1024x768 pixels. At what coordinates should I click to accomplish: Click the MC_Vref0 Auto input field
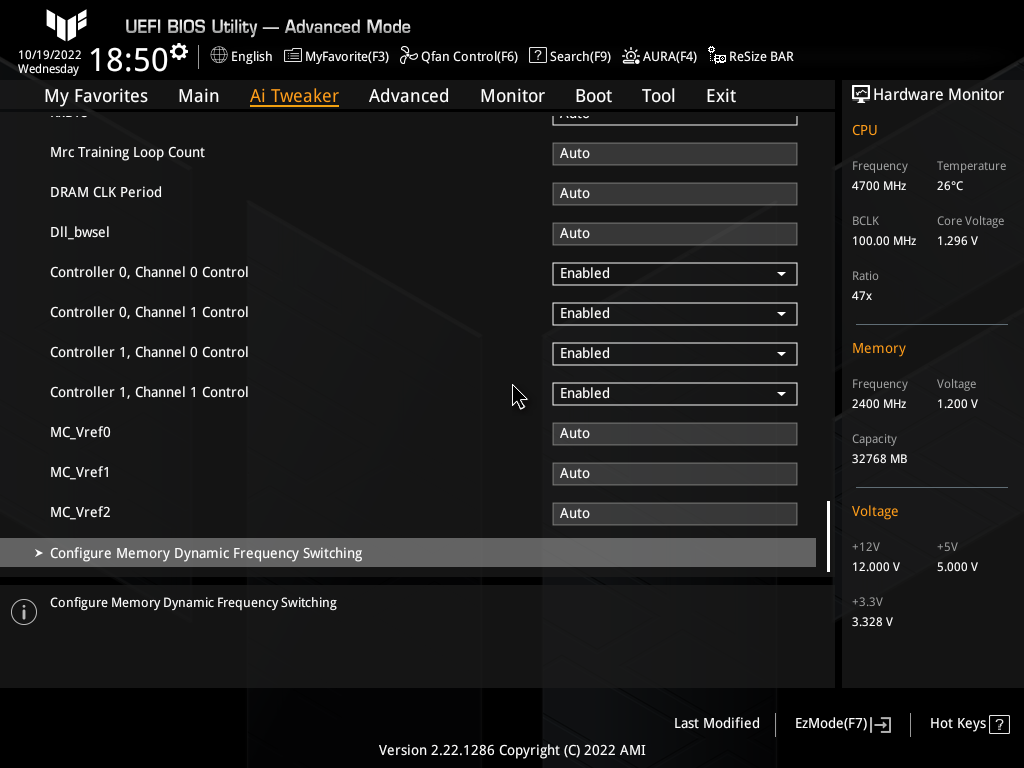click(674, 433)
